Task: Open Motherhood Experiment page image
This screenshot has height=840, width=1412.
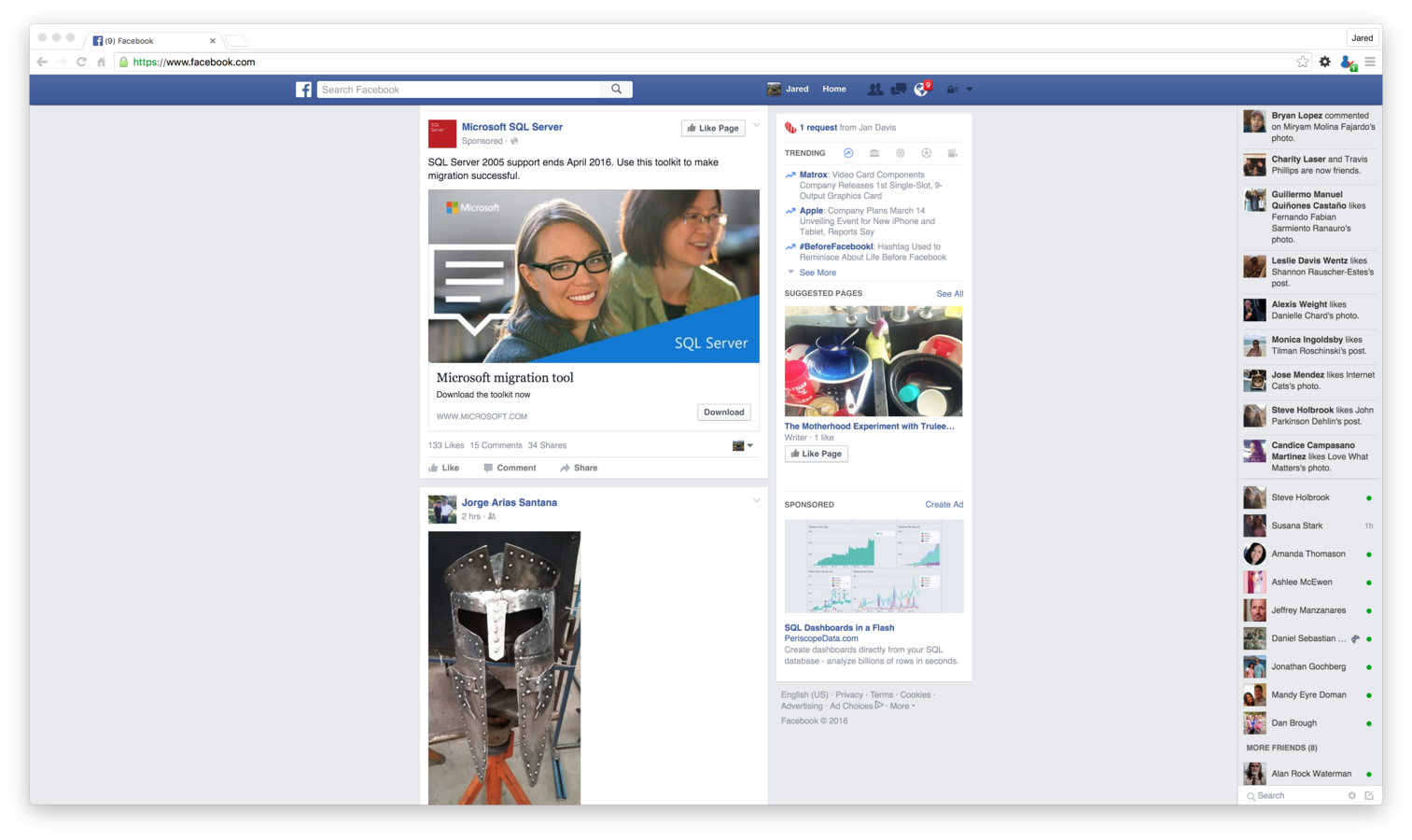Action: click(x=874, y=361)
